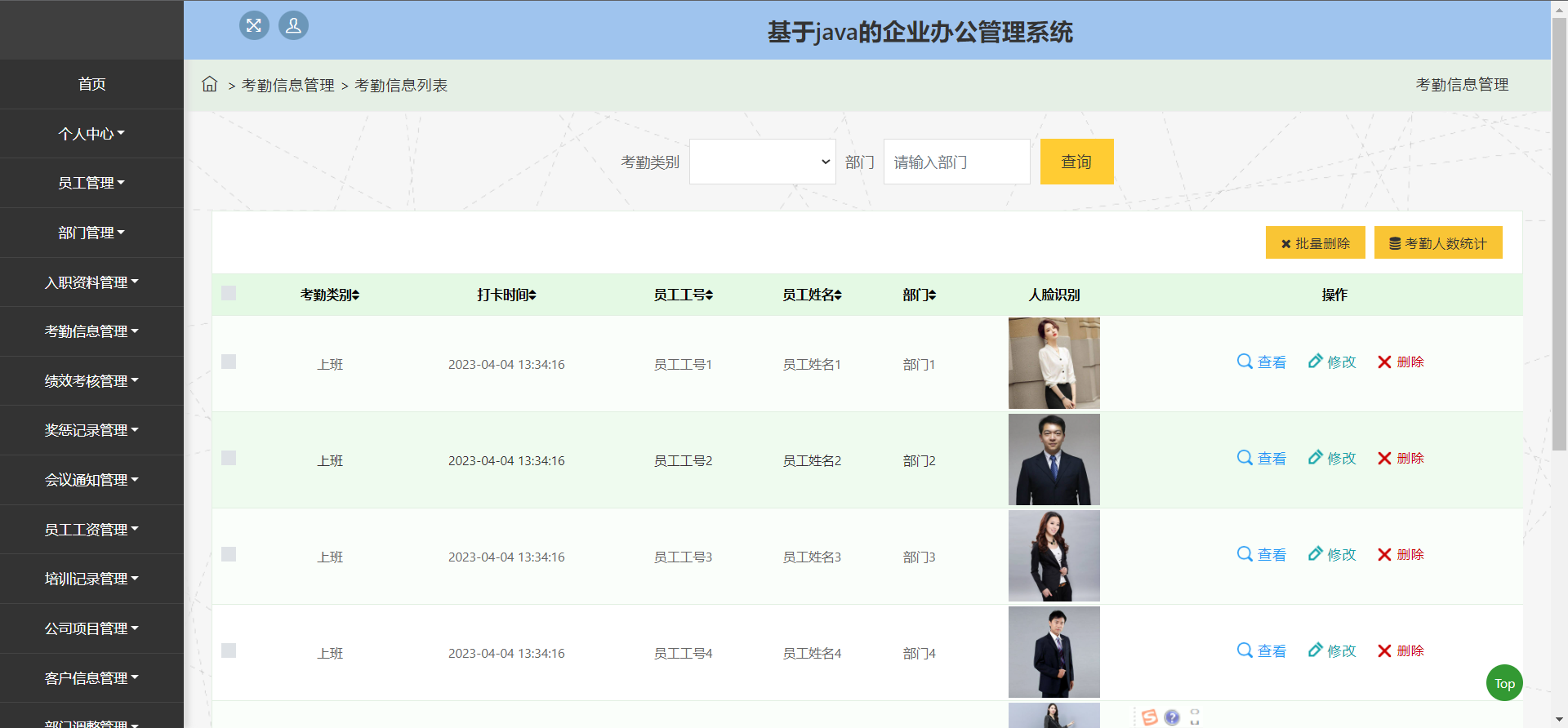Sort by 部门 column arrows
1568x728 pixels.
coord(933,295)
